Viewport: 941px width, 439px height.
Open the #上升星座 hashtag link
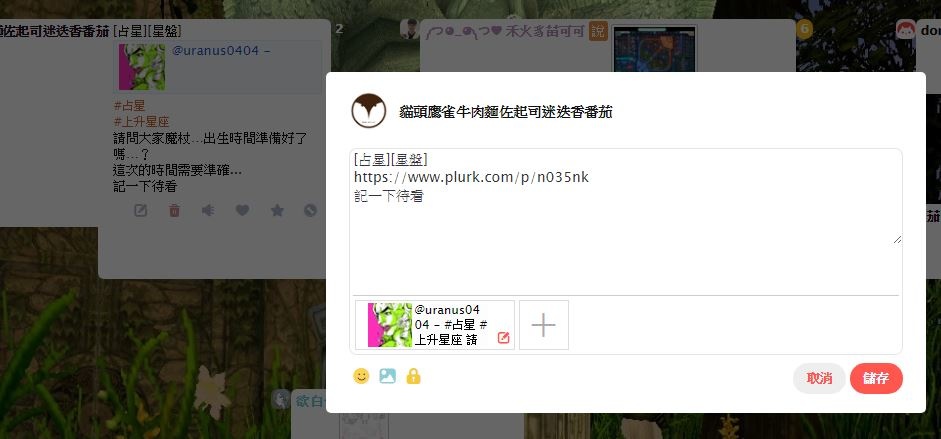141,122
